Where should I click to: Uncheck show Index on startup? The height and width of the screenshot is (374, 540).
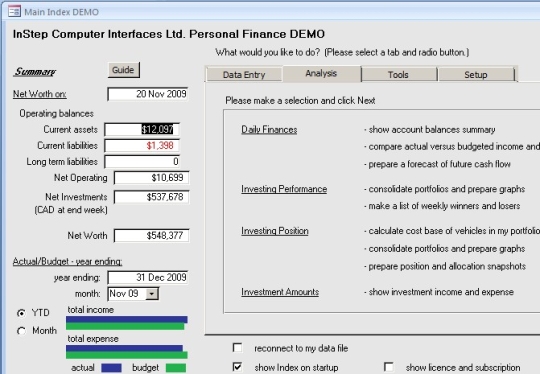pyautogui.click(x=237, y=367)
